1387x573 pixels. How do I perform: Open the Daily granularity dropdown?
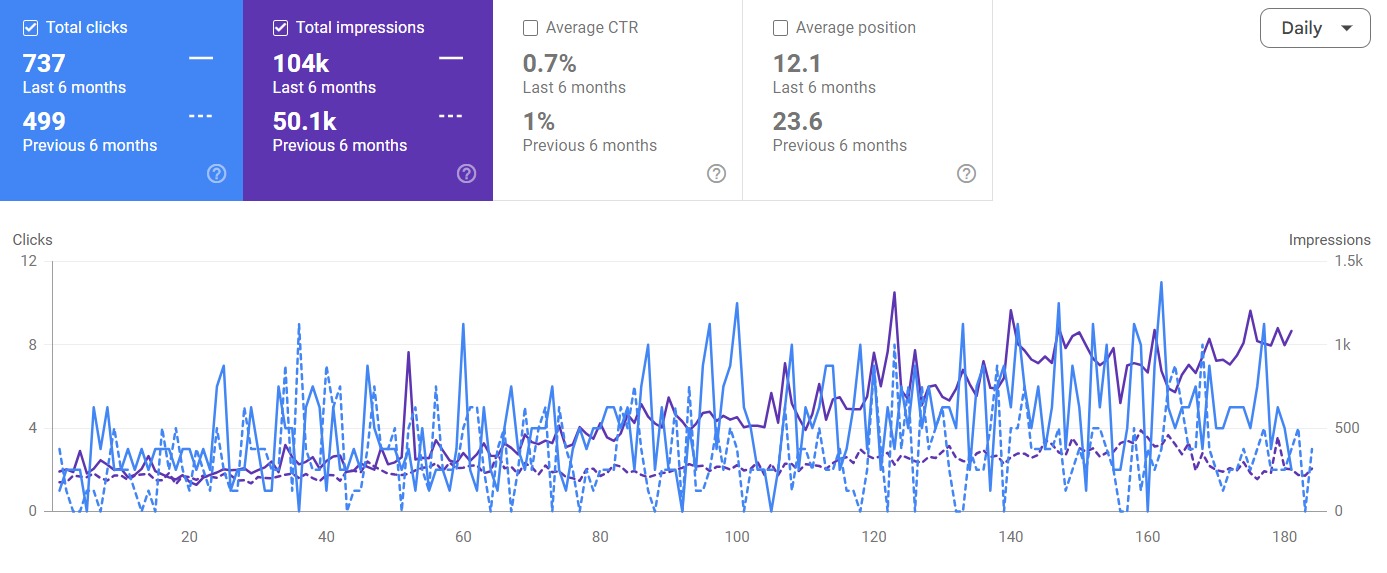(1314, 28)
